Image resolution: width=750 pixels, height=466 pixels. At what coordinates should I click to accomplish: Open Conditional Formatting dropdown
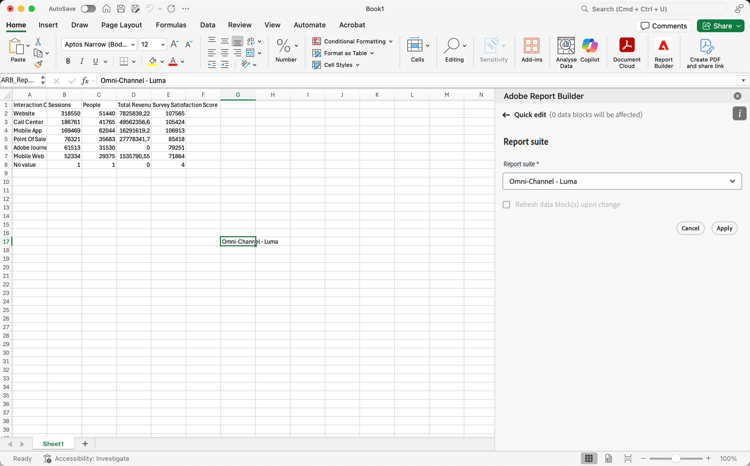tap(353, 41)
